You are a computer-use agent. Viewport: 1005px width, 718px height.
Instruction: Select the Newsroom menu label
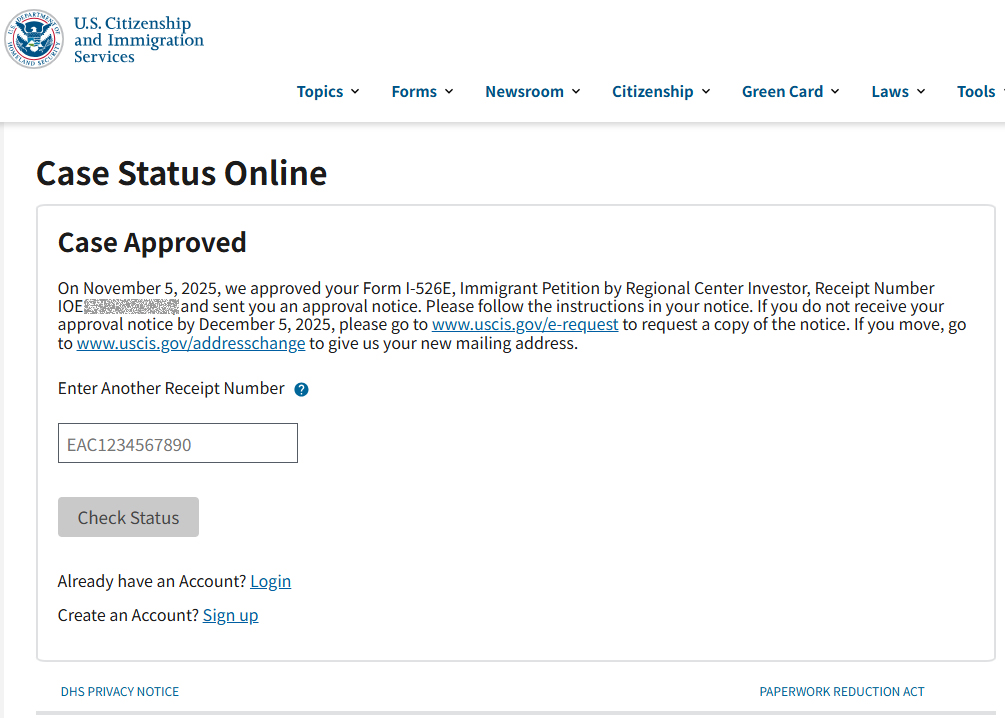[524, 92]
